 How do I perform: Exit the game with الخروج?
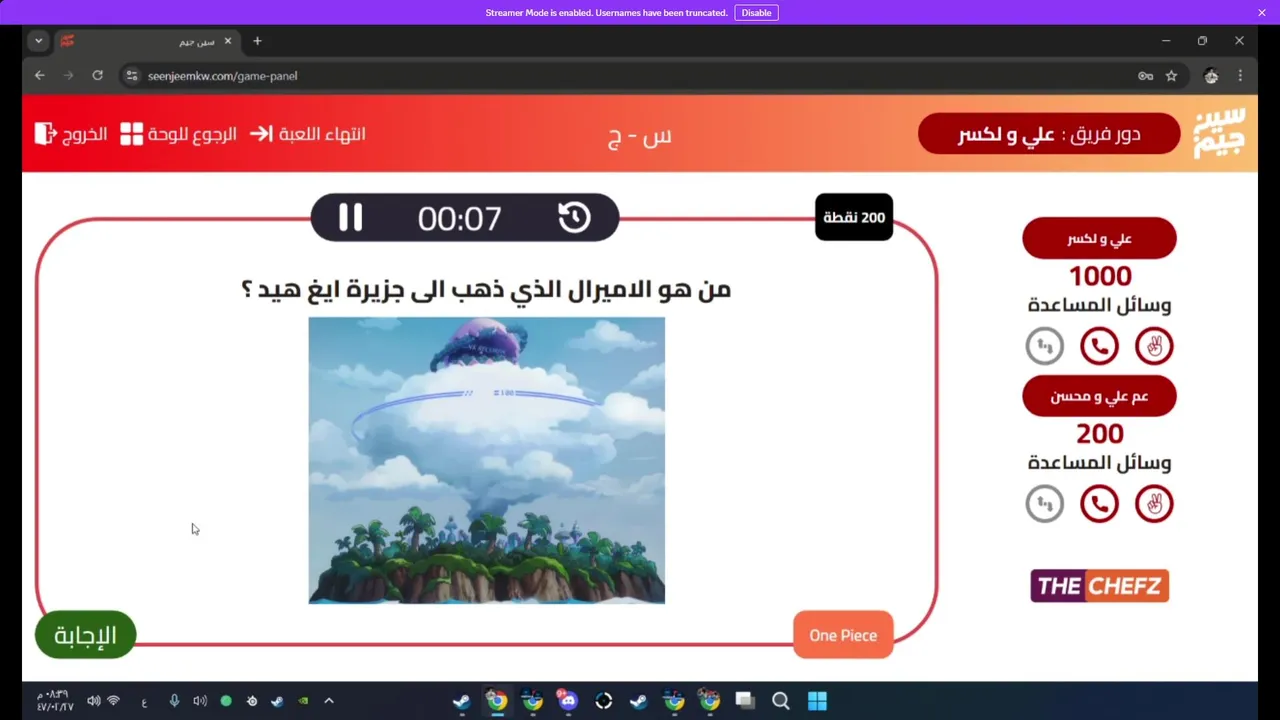click(x=71, y=134)
